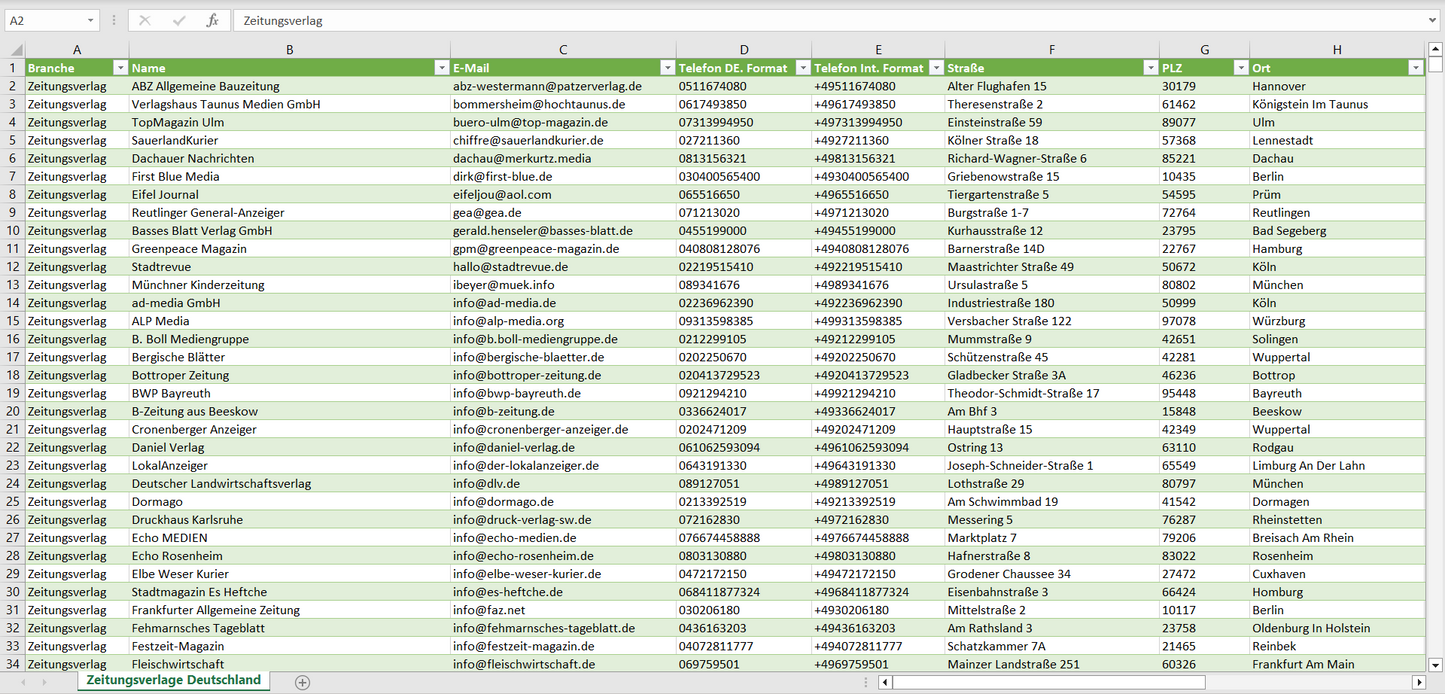
Task: Select the row 12 header
Action: click(x=12, y=267)
